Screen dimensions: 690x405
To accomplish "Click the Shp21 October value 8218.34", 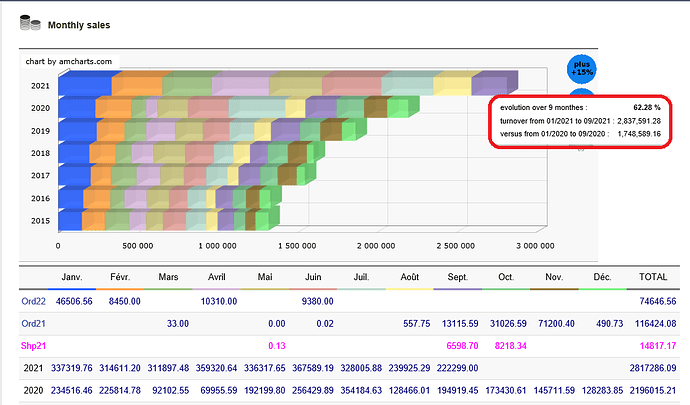I will (510, 346).
